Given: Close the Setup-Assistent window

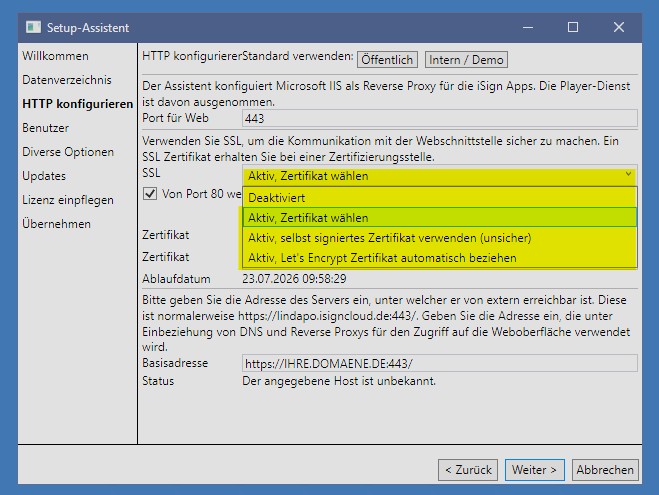Looking at the screenshot, I should (x=619, y=27).
